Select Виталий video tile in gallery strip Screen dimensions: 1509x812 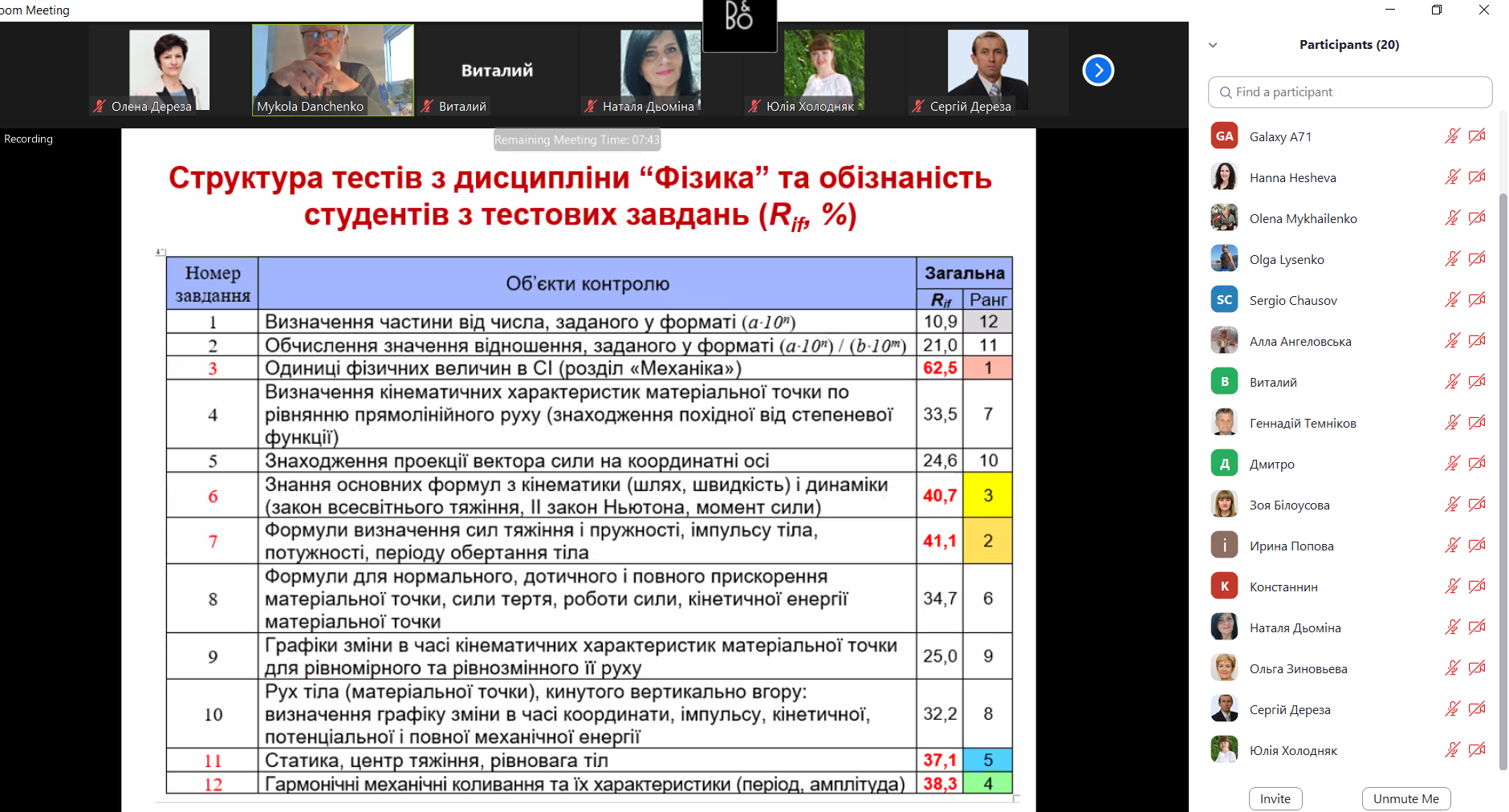tap(497, 71)
